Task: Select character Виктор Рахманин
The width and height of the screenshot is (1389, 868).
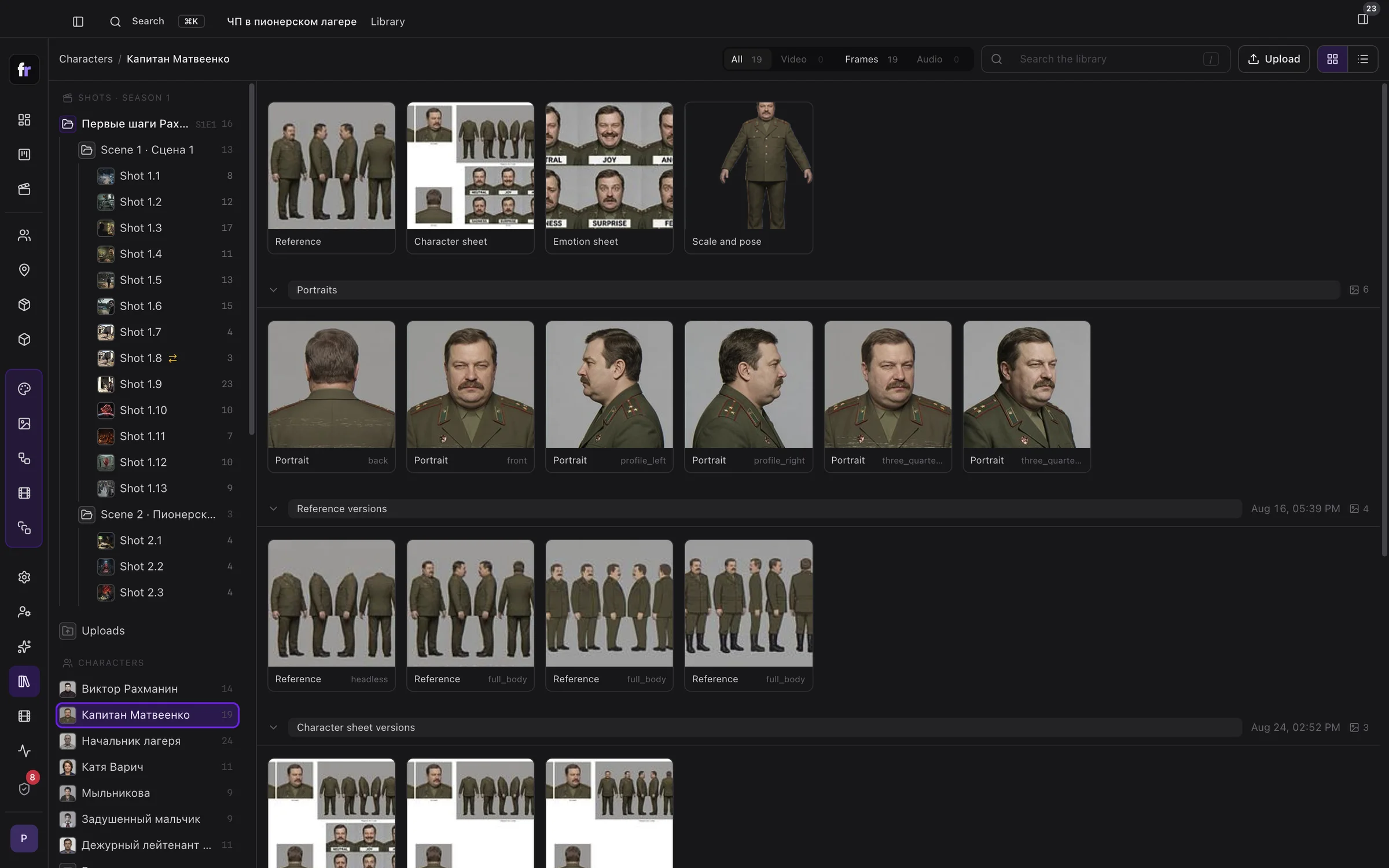Action: (x=148, y=689)
